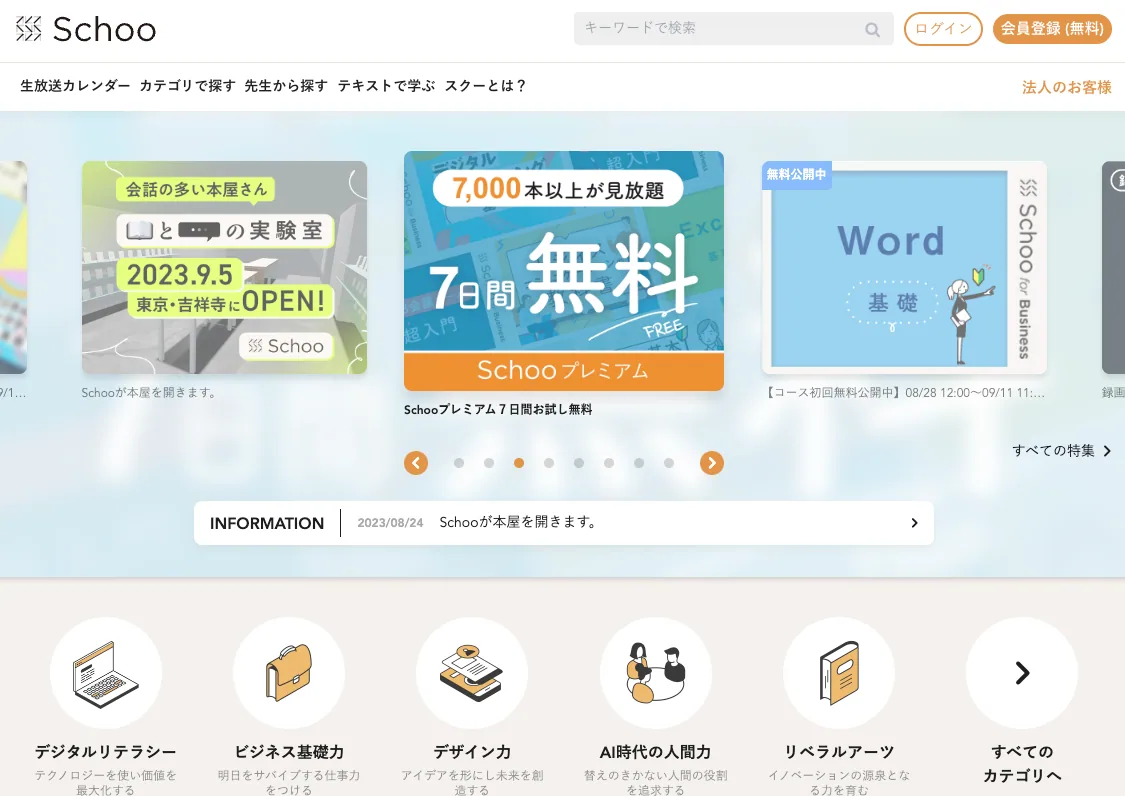The image size is (1125, 796).
Task: Select the fourth carousel dot
Action: pyautogui.click(x=549, y=463)
